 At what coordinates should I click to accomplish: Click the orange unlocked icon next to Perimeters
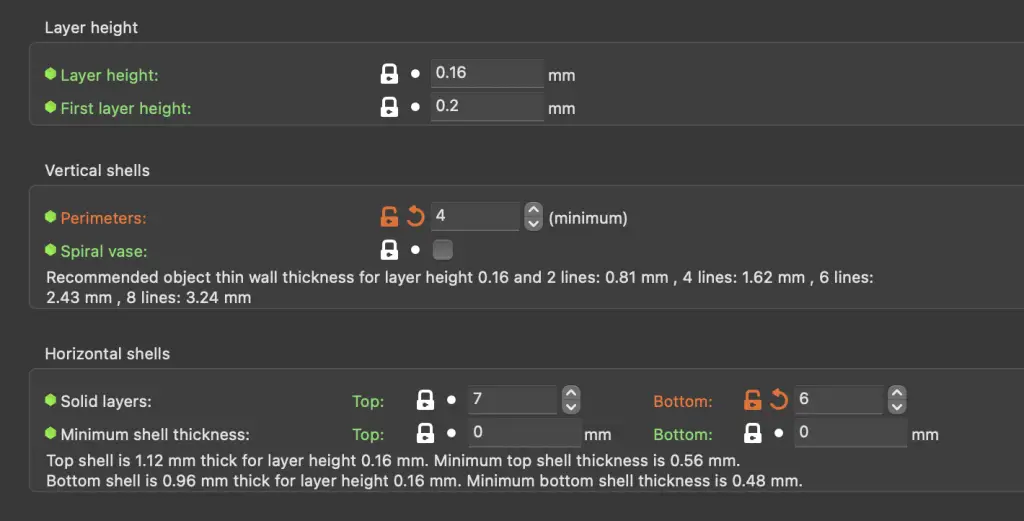pos(389,216)
